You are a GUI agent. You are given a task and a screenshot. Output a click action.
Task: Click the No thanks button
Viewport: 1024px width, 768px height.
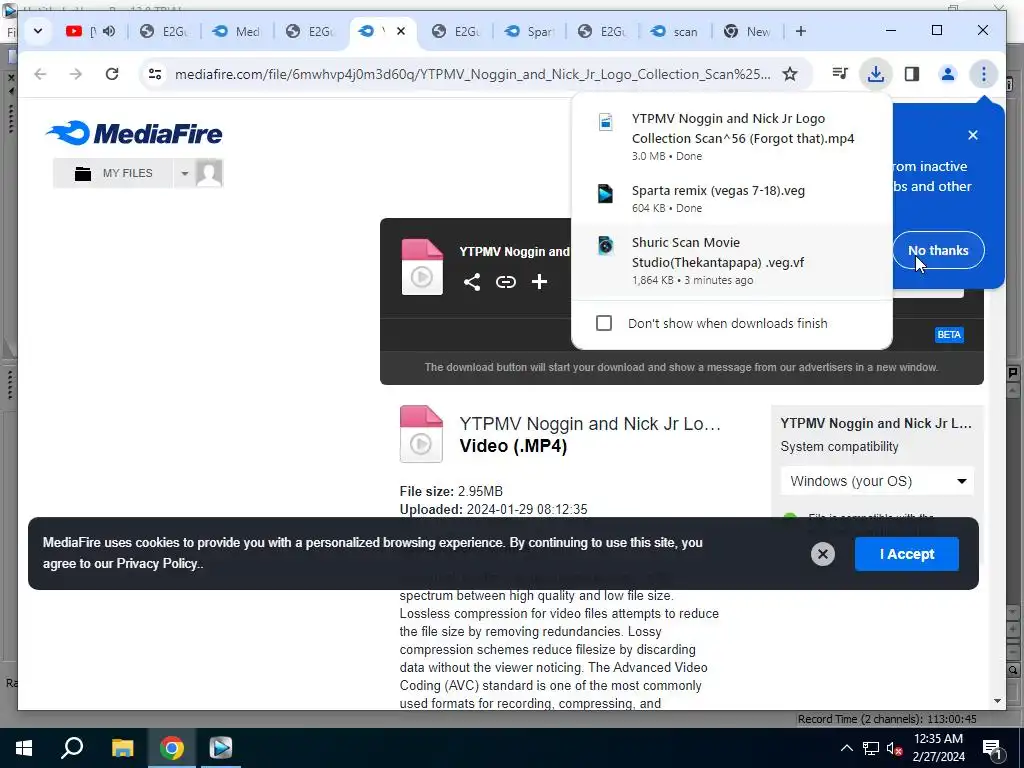tap(938, 250)
